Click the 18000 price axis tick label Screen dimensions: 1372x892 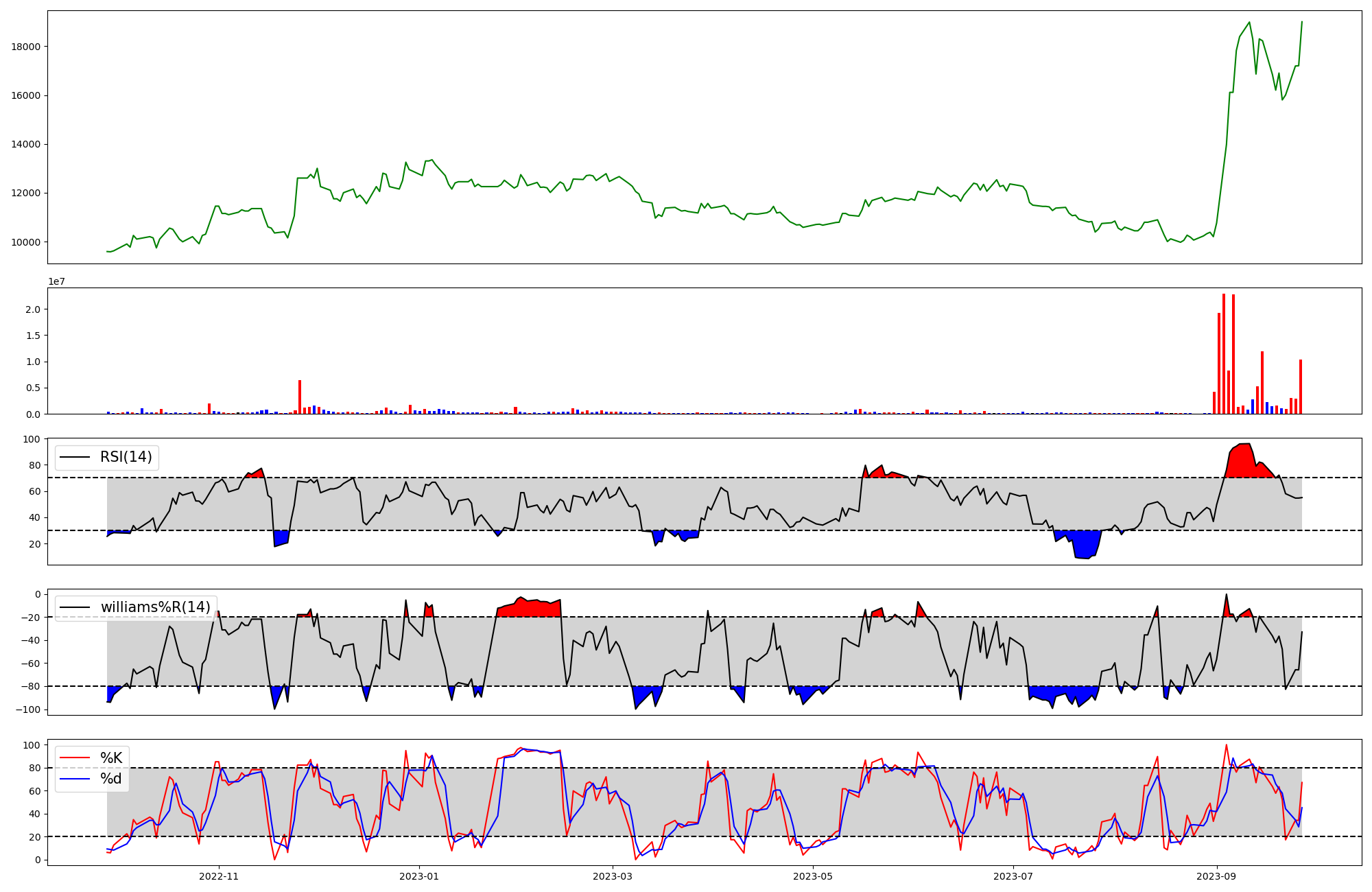tap(27, 47)
